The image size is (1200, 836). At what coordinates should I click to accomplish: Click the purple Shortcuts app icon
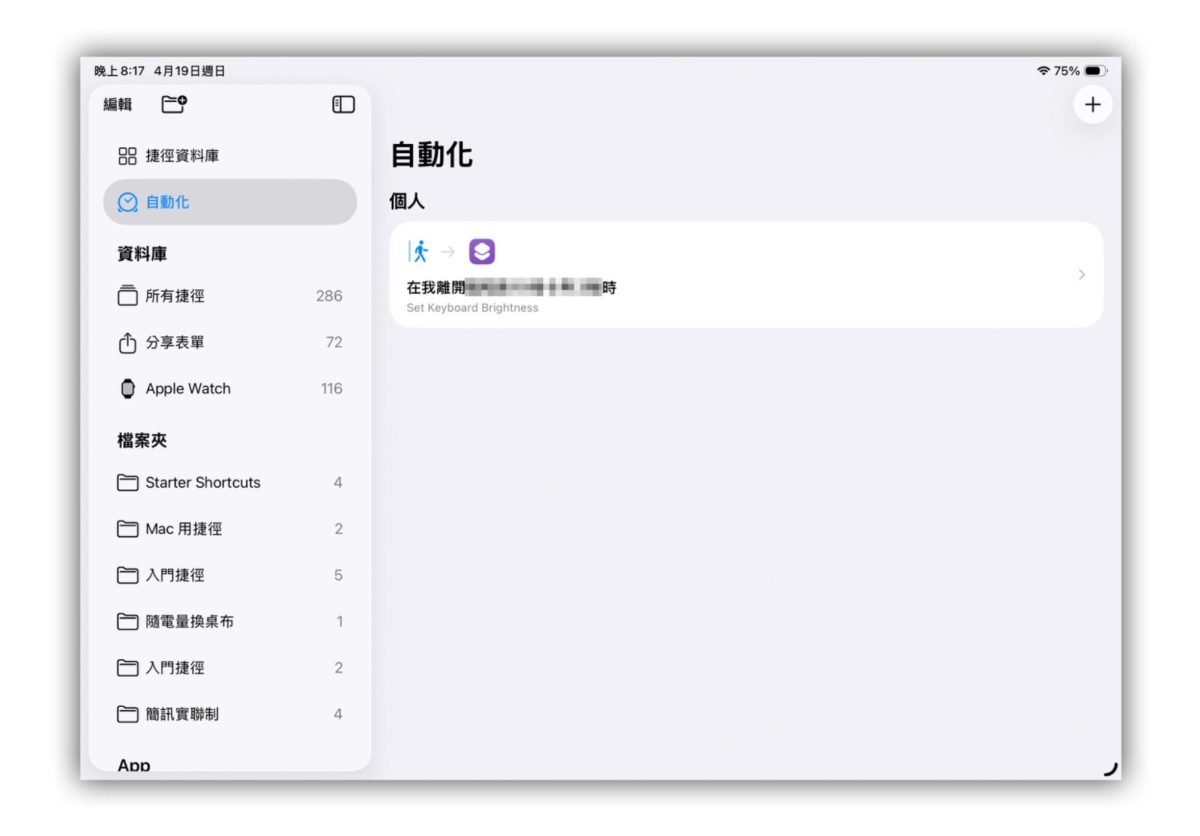(482, 252)
